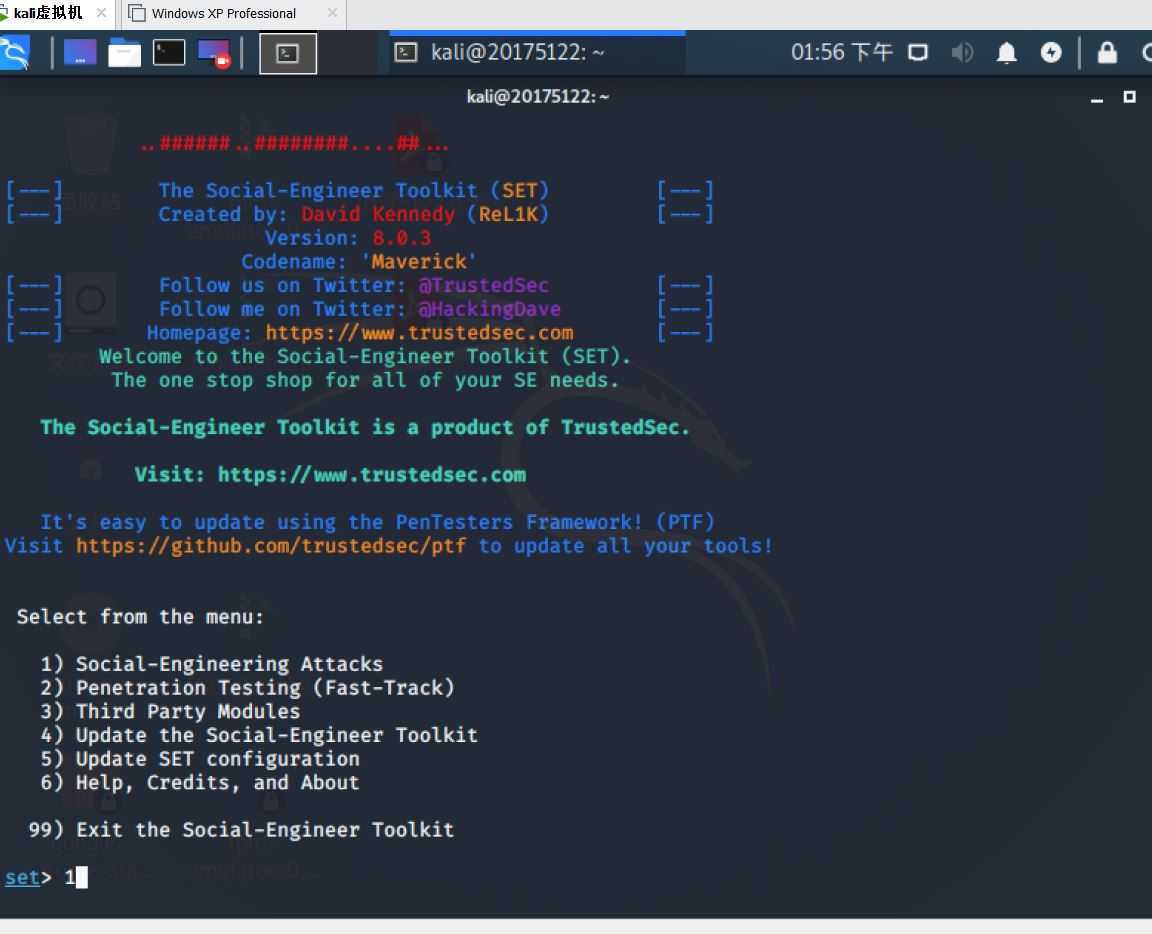Switch to Windows XP Professional tab

223,13
